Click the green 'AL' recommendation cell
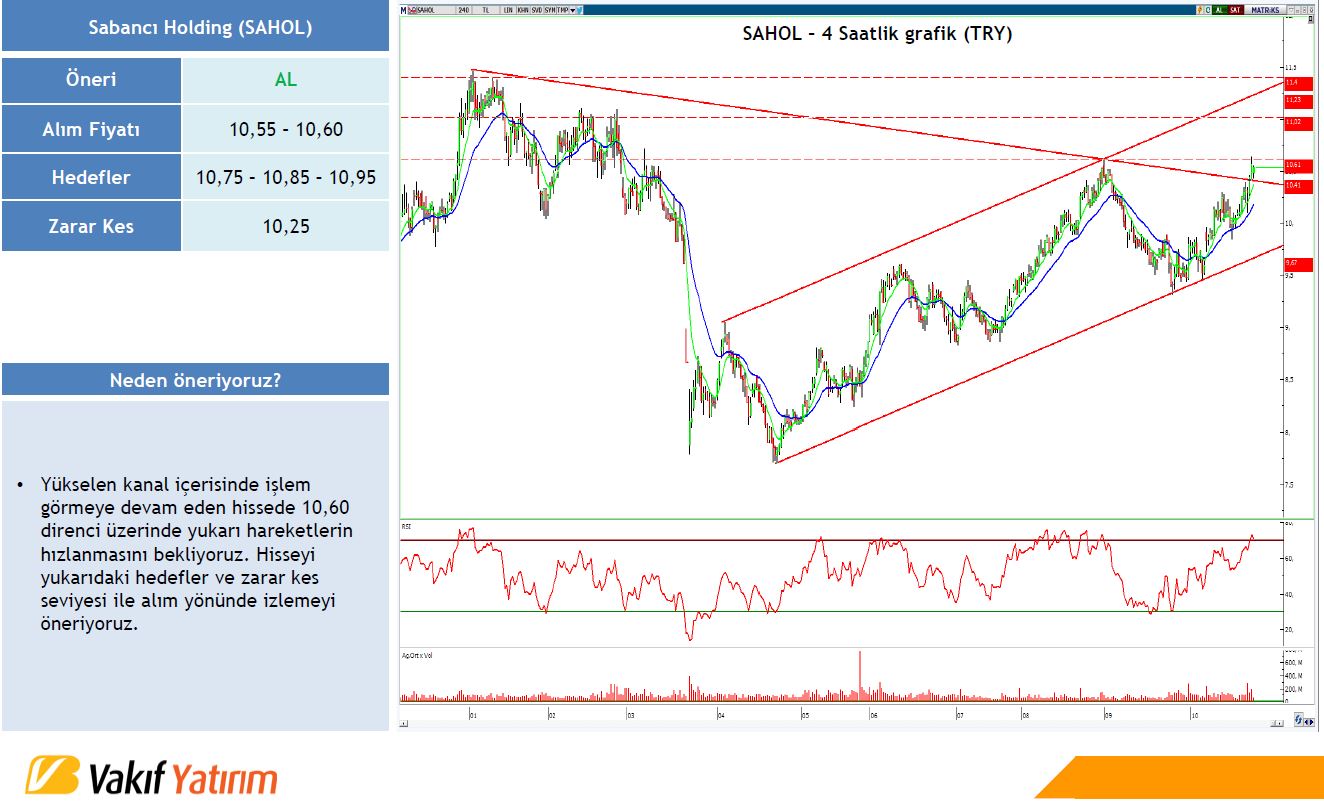The height and width of the screenshot is (801, 1324). click(285, 80)
